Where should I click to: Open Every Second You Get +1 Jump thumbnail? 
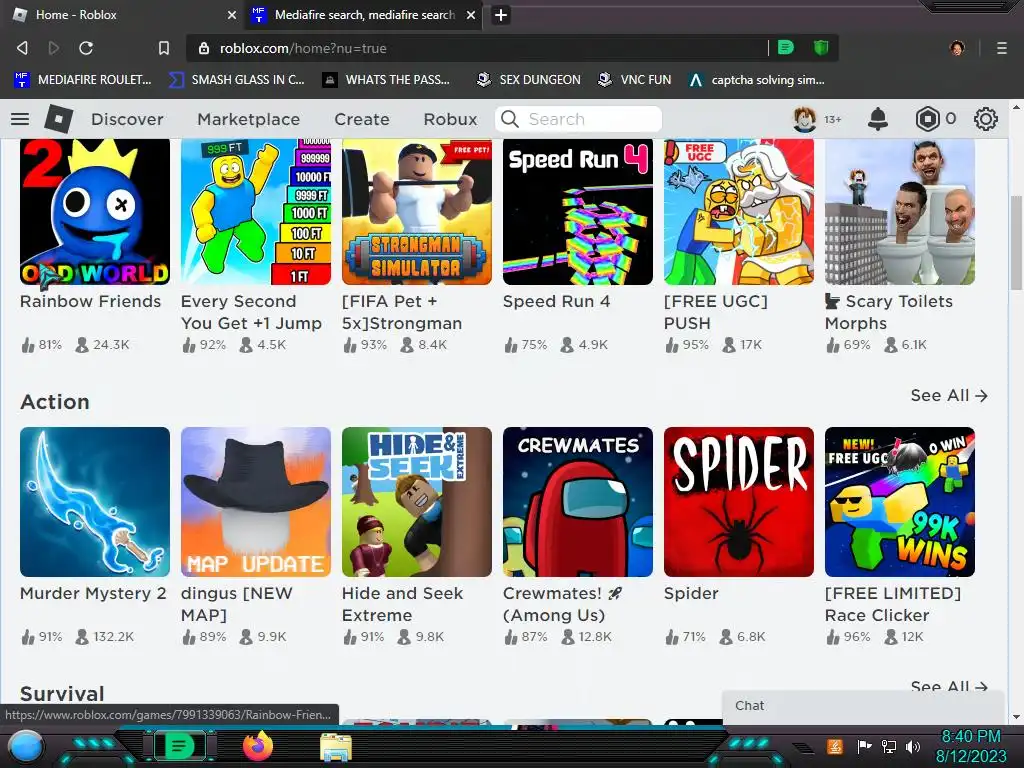[256, 212]
